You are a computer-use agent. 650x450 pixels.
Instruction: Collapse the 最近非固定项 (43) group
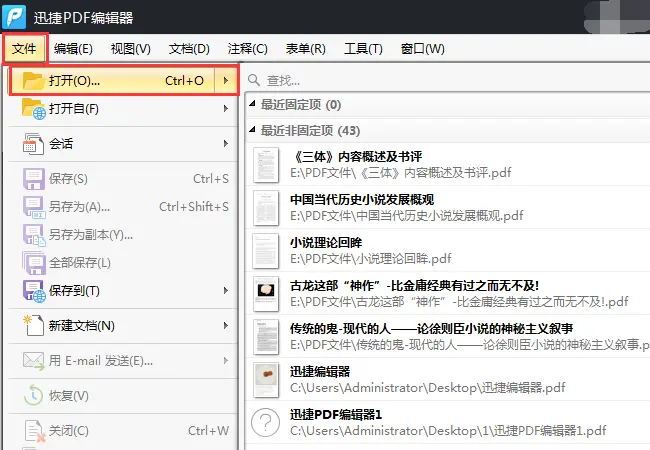click(x=252, y=130)
